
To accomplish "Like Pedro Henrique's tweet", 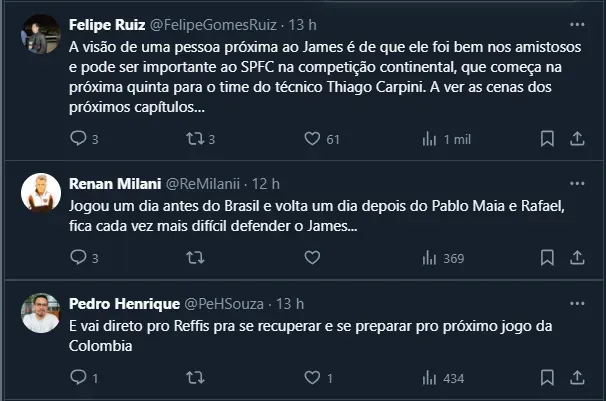I will [x=311, y=378].
